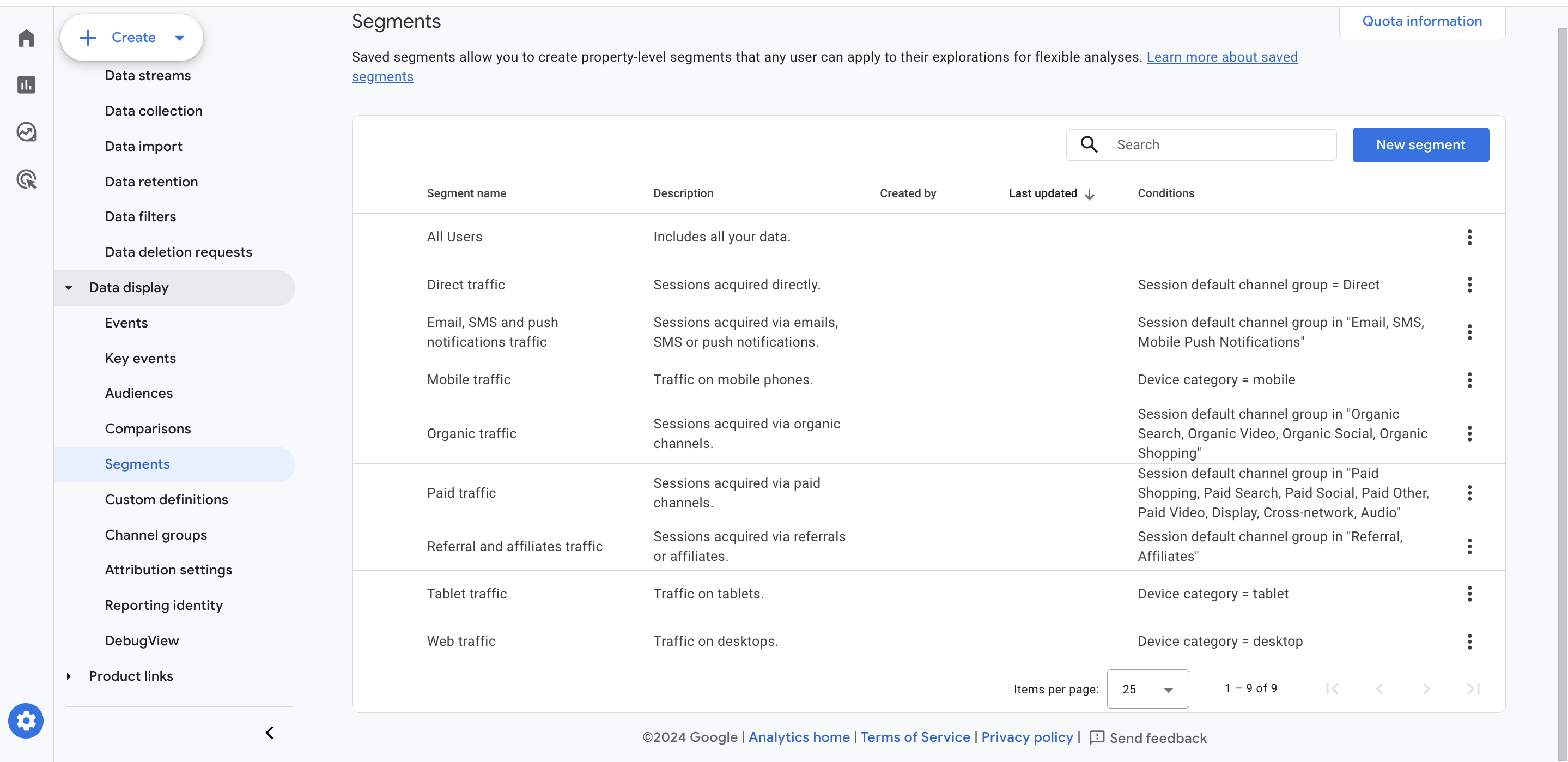Click the 'Paid traffic' segment name
Viewport: 1568px width, 762px height.
click(x=461, y=493)
